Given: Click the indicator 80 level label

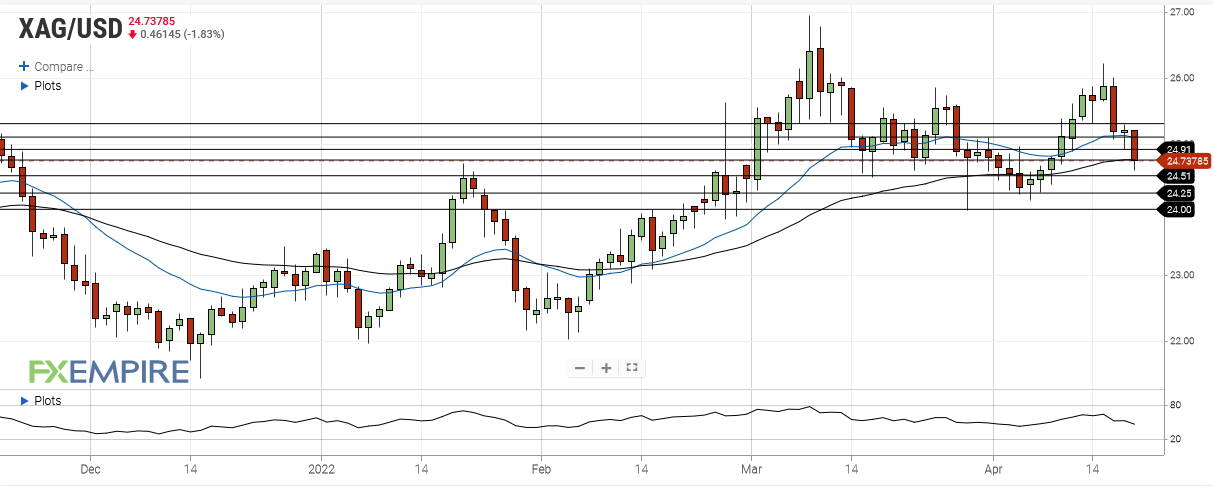Looking at the screenshot, I should click(x=1174, y=405).
